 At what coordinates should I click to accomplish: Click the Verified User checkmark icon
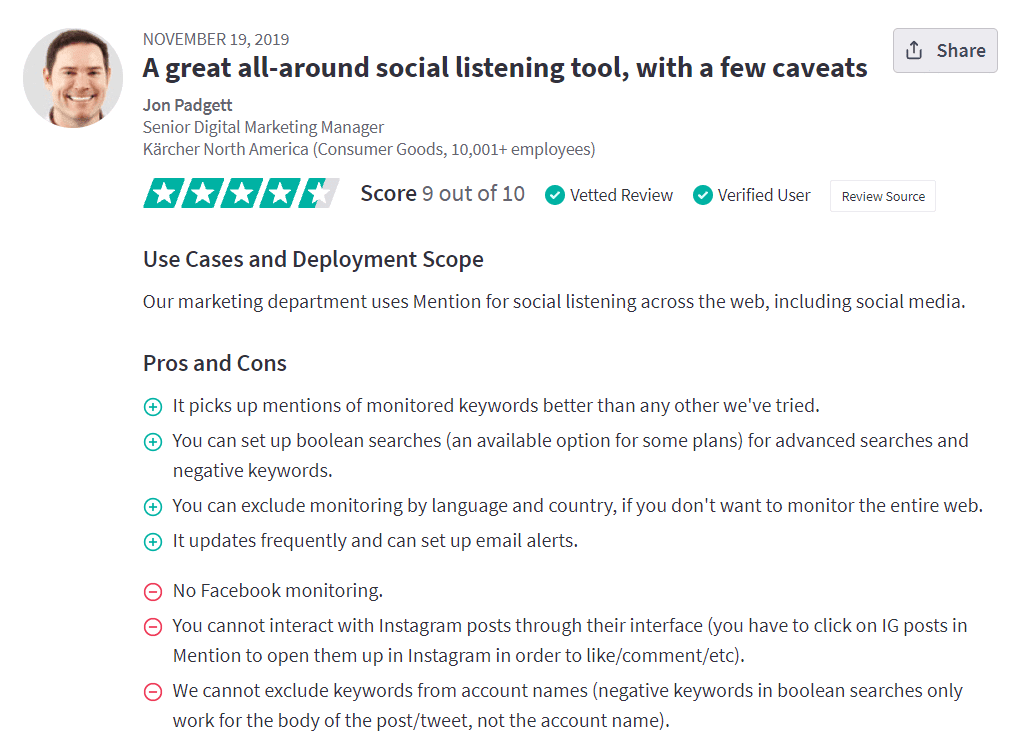(703, 195)
